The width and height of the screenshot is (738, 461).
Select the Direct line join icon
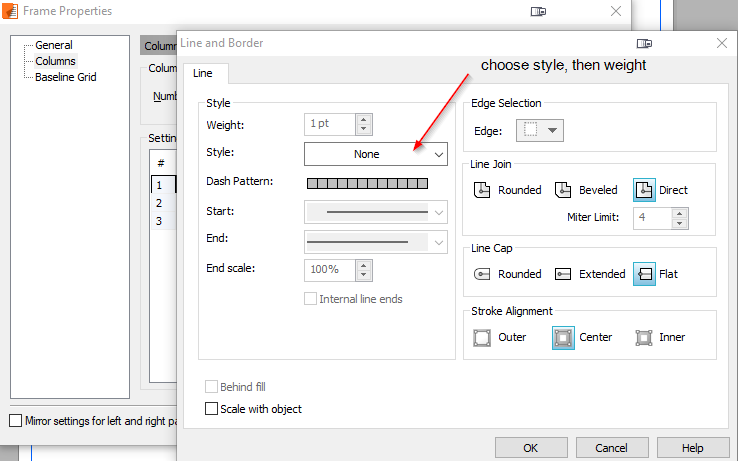(x=644, y=190)
